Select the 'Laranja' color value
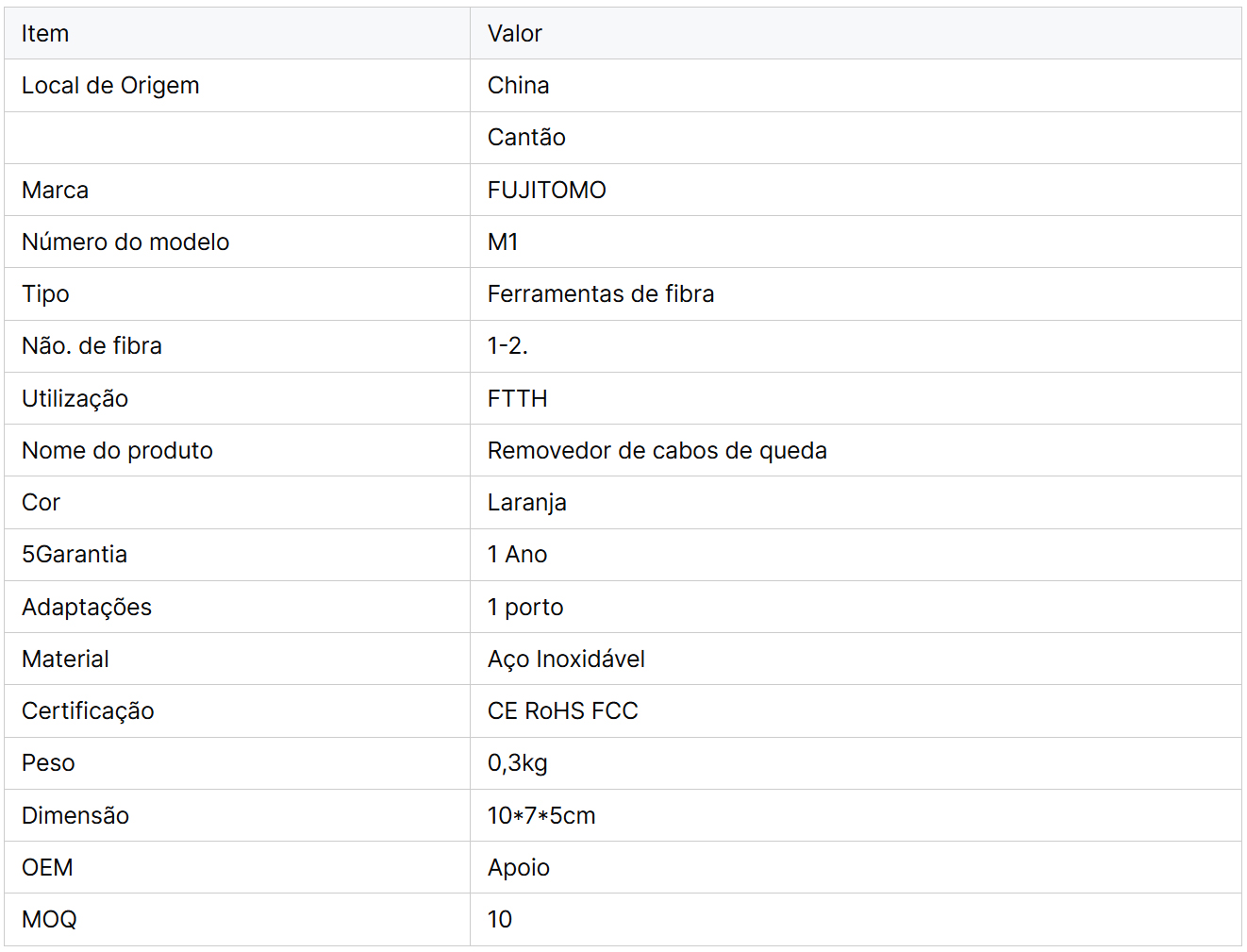1247x952 pixels. coord(526,503)
